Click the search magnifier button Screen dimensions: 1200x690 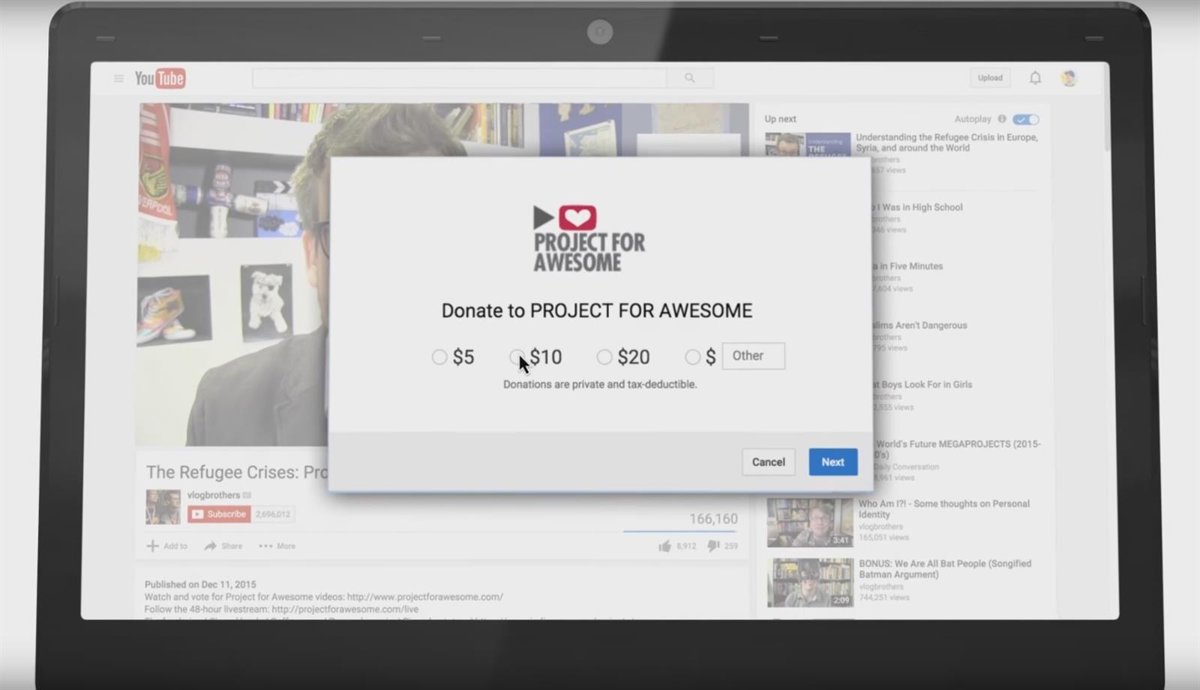(x=690, y=78)
